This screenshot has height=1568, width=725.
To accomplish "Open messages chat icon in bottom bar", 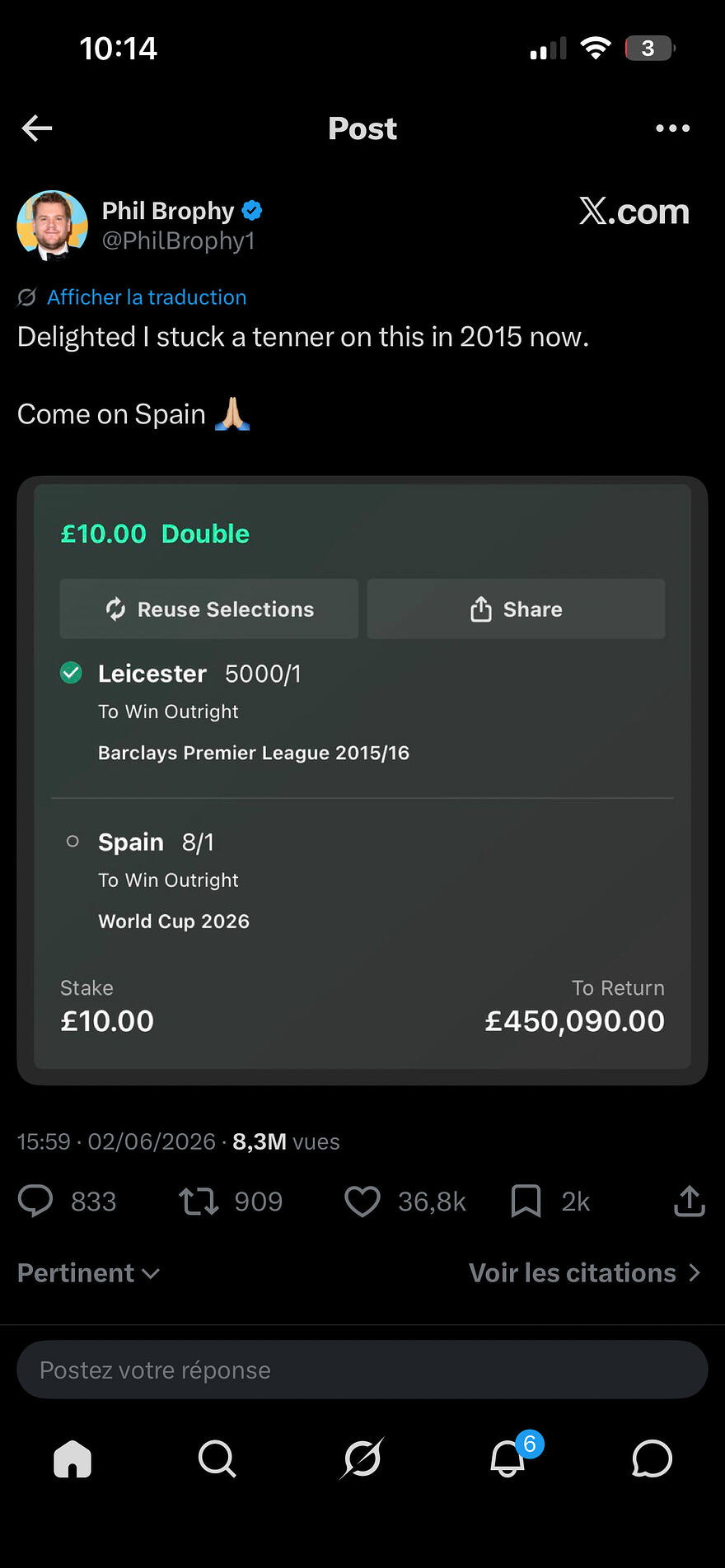I will [x=652, y=1458].
